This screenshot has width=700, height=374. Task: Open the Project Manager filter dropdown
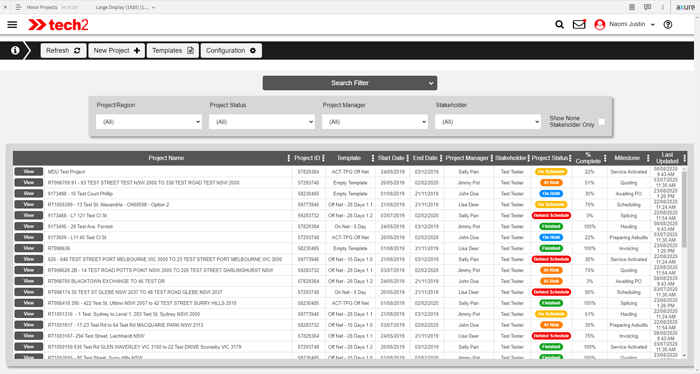pos(375,122)
